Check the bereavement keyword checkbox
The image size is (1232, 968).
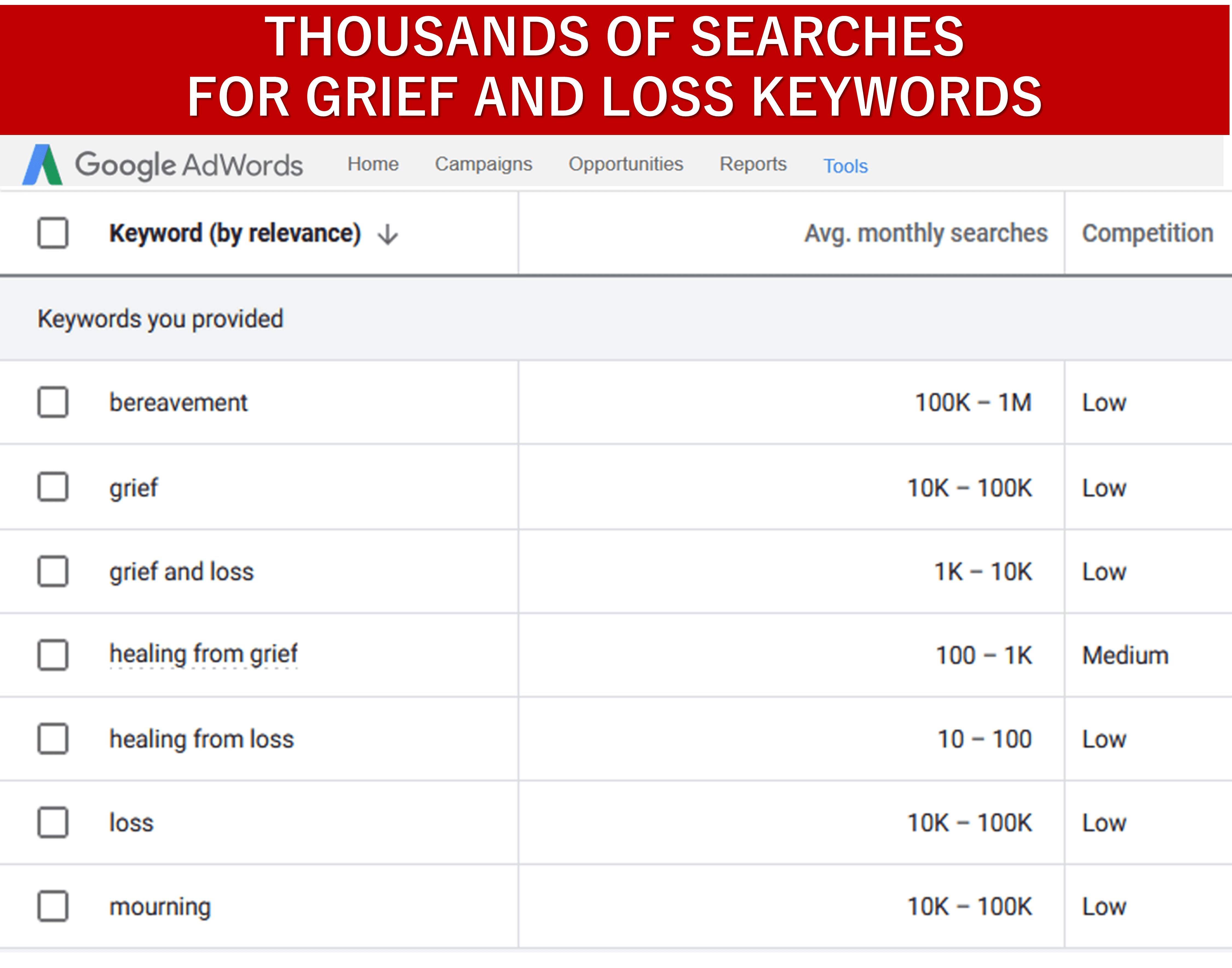point(53,402)
